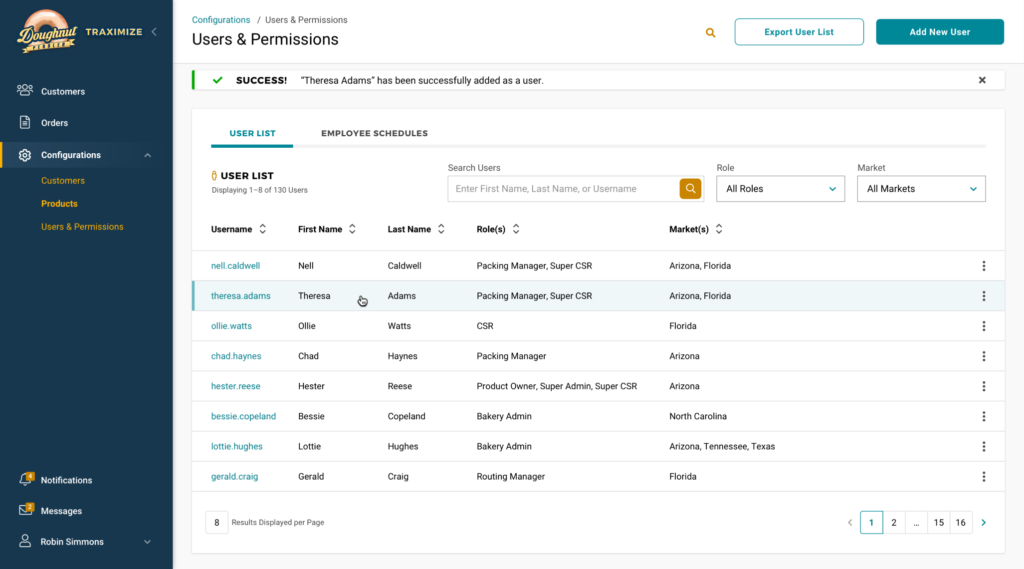The width and height of the screenshot is (1024, 569).
Task: Switch to Employee Schedules tab
Action: click(374, 133)
